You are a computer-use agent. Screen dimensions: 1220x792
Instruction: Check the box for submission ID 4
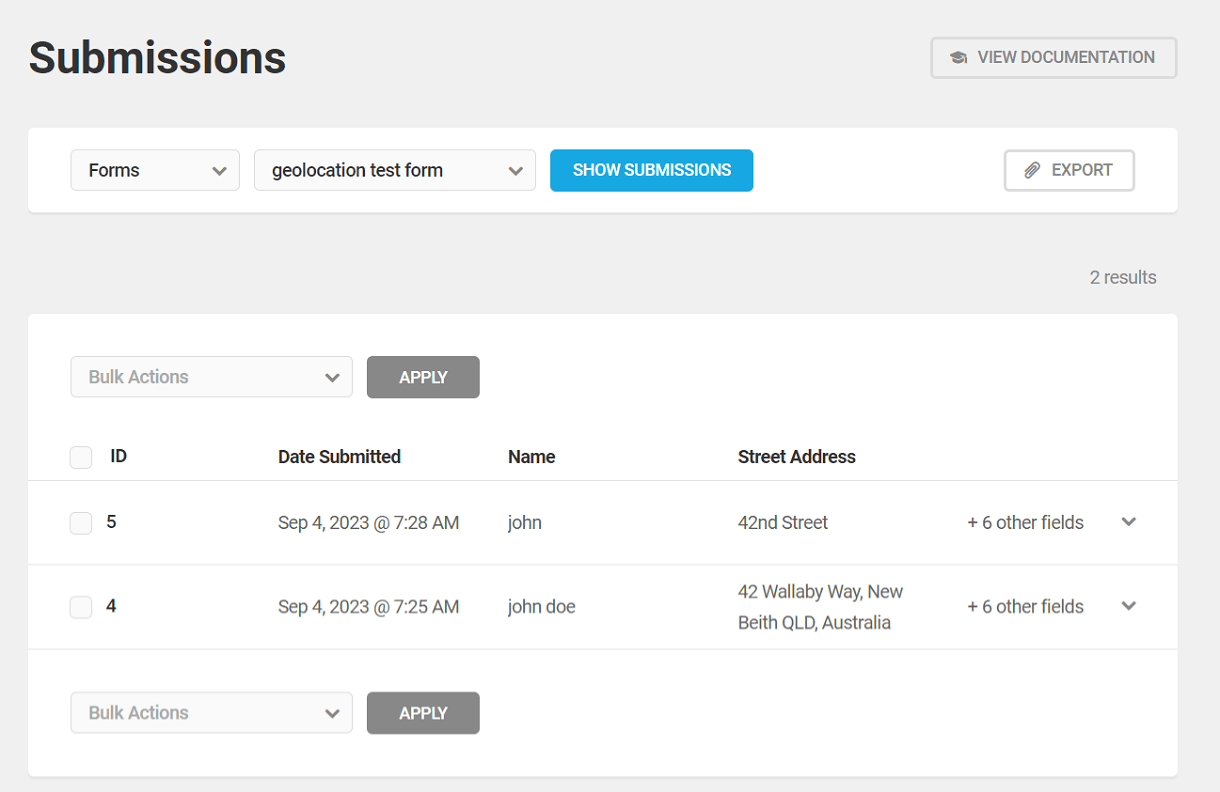pyautogui.click(x=81, y=607)
